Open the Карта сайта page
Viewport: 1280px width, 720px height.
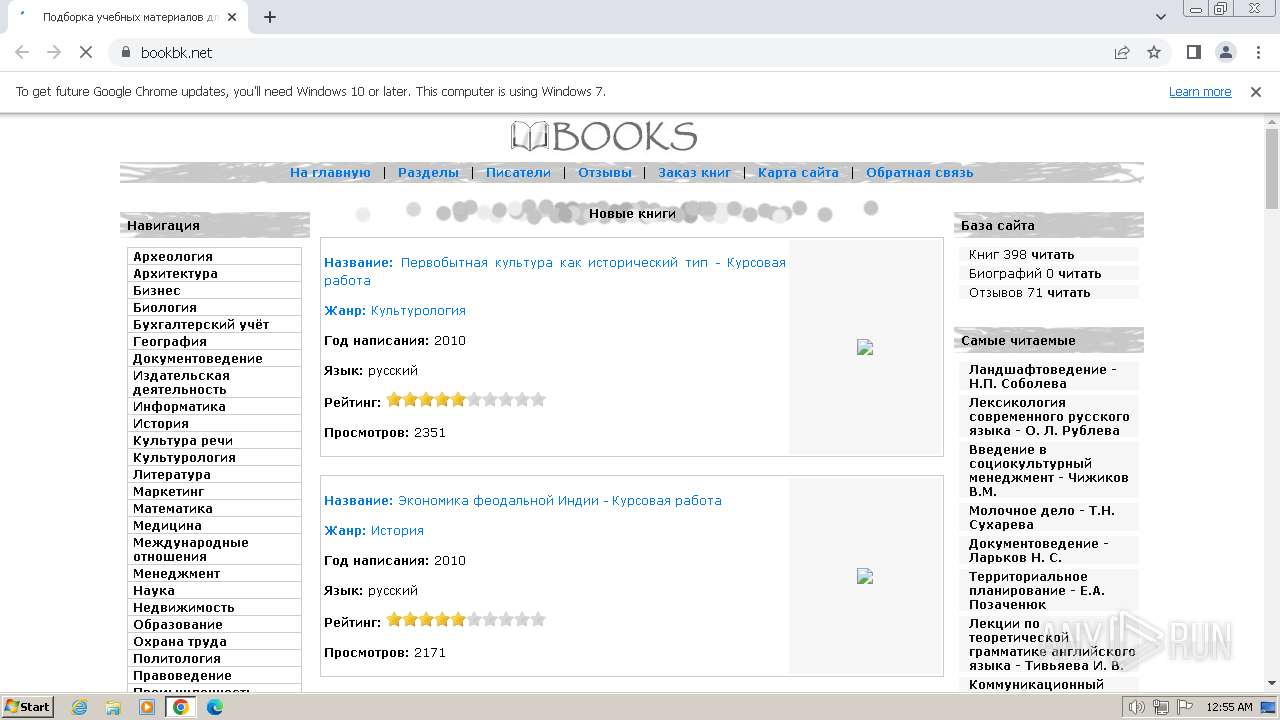click(x=798, y=172)
